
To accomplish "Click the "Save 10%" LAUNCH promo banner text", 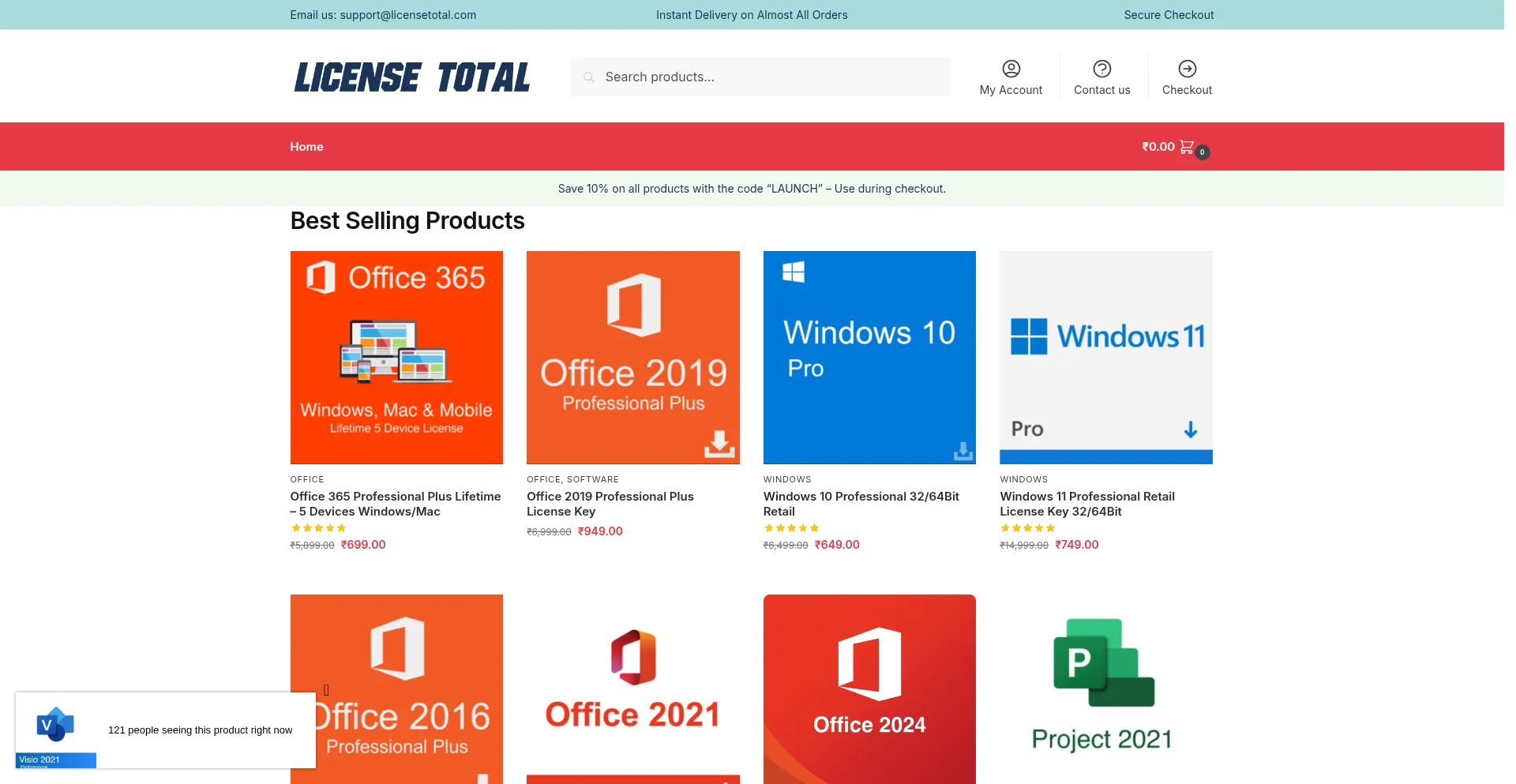I will click(x=752, y=189).
